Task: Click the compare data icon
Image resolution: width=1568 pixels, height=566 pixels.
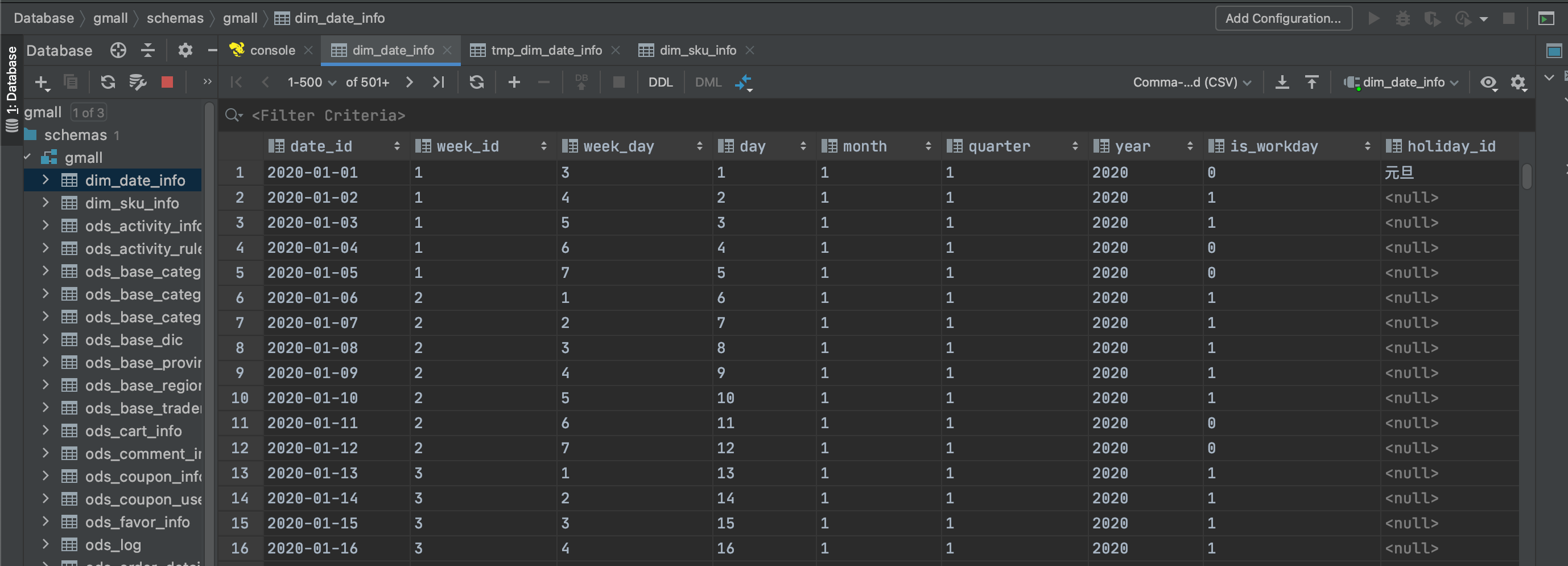Action: coord(743,82)
